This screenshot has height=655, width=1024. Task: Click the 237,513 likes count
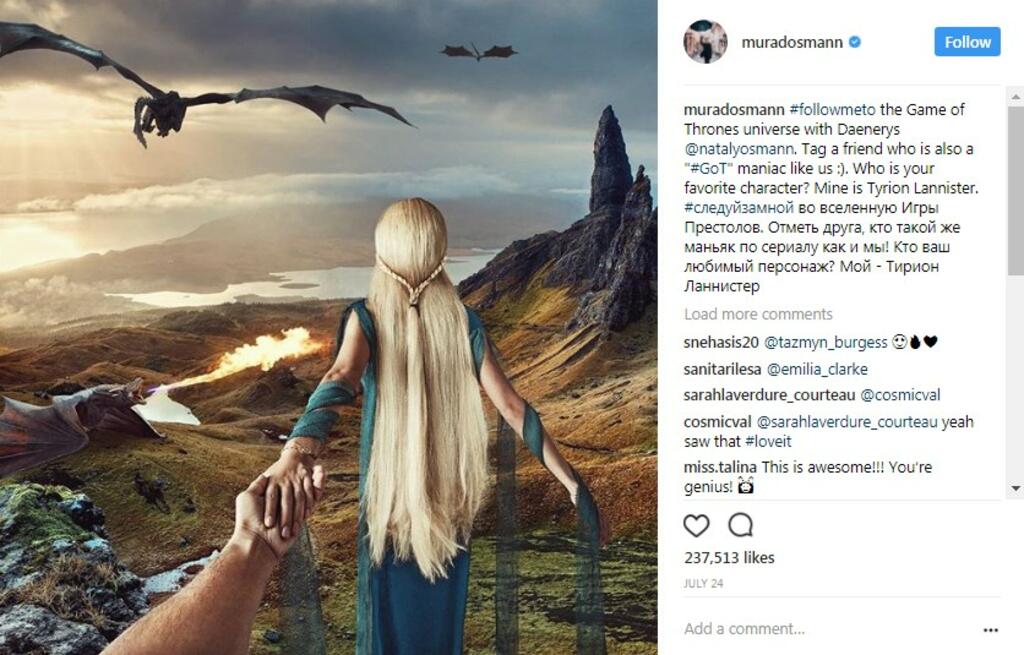729,558
